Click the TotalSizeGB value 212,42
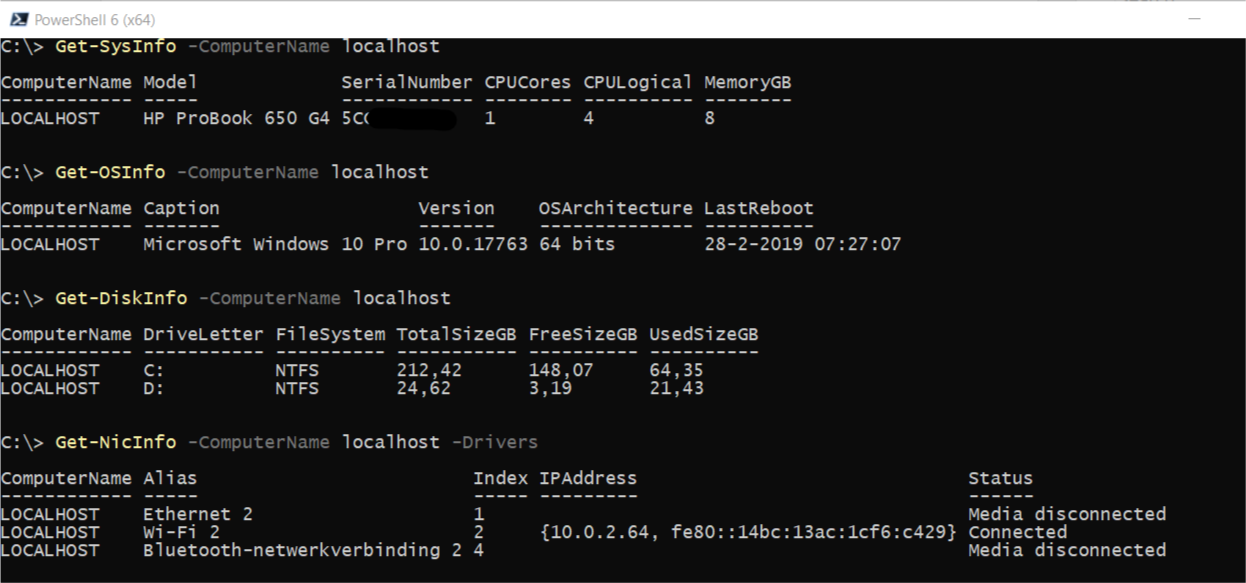Screen dimensions: 1246x583 tap(428, 370)
